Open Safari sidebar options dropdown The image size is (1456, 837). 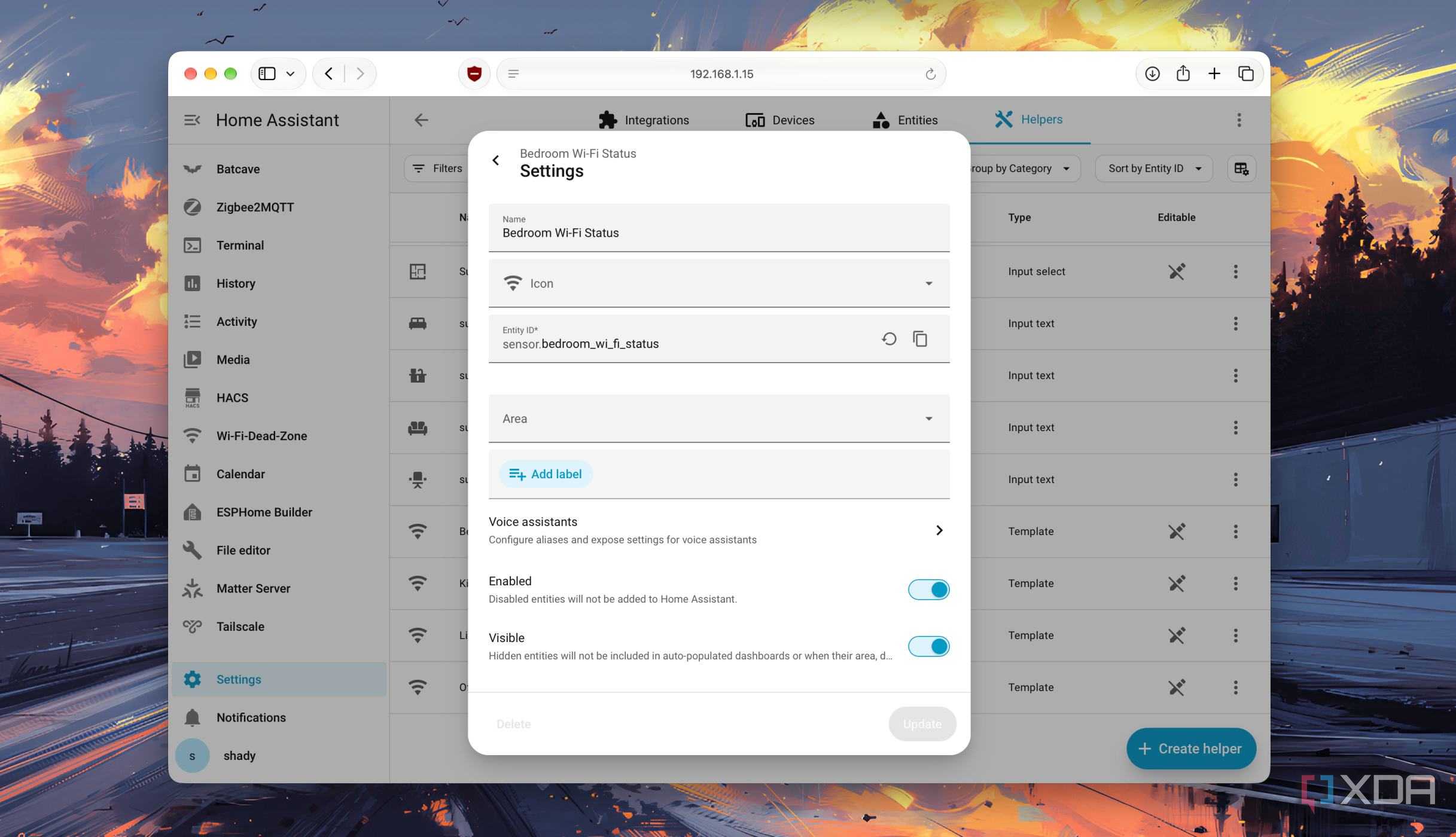(290, 74)
